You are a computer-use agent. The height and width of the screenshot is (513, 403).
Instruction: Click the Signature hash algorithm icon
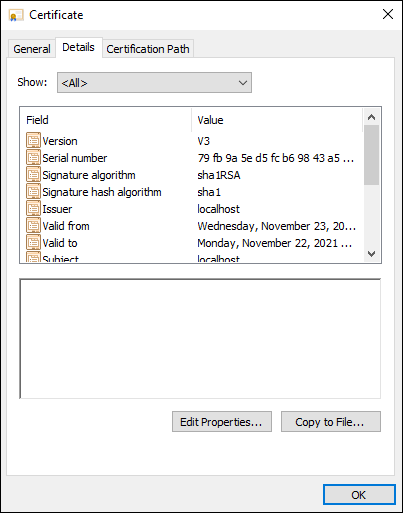point(33,191)
